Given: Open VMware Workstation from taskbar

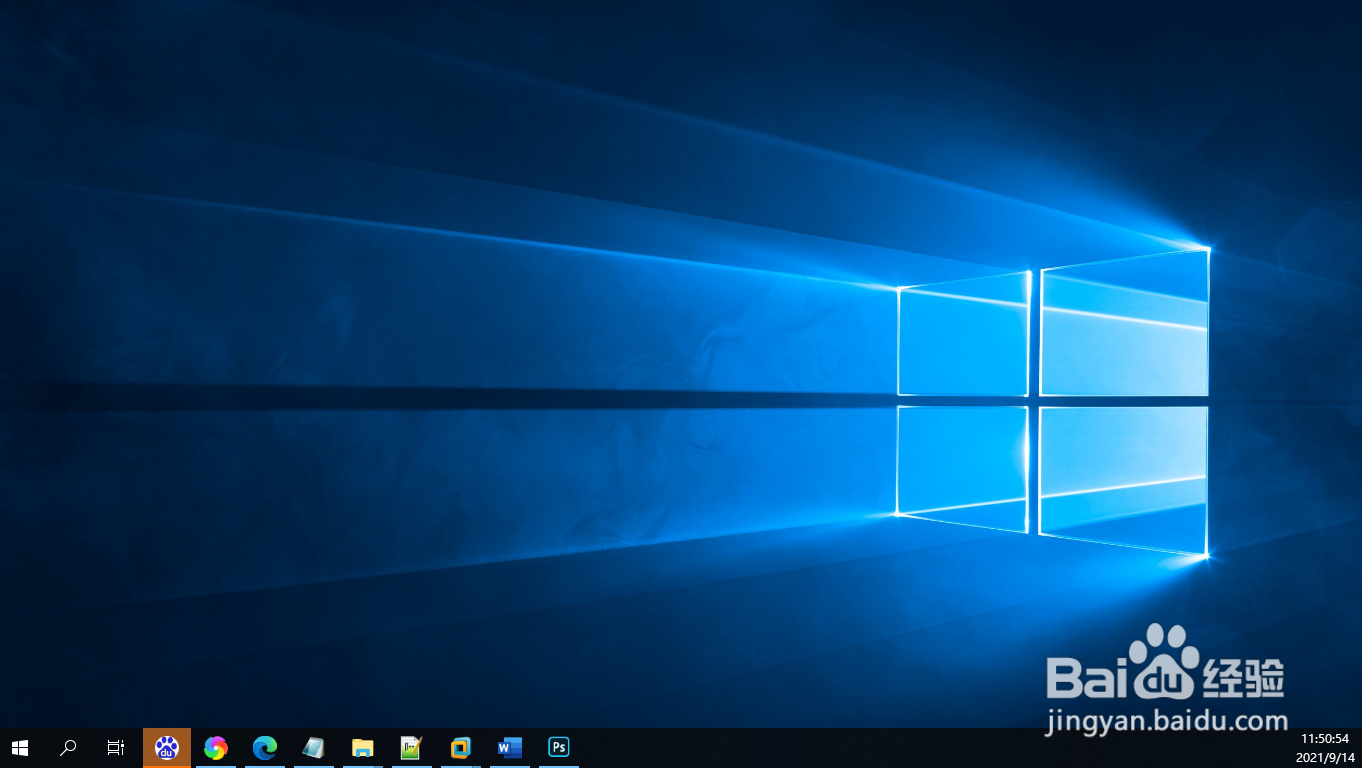Looking at the screenshot, I should click(x=460, y=747).
